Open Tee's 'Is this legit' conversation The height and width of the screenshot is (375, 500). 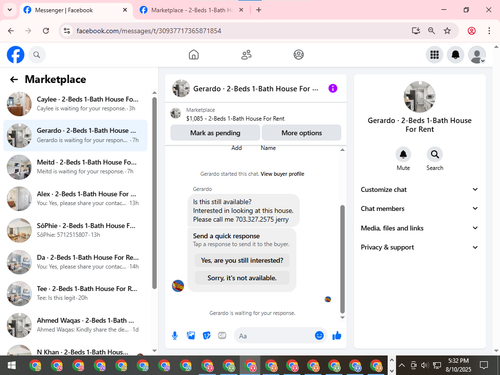tap(75, 293)
